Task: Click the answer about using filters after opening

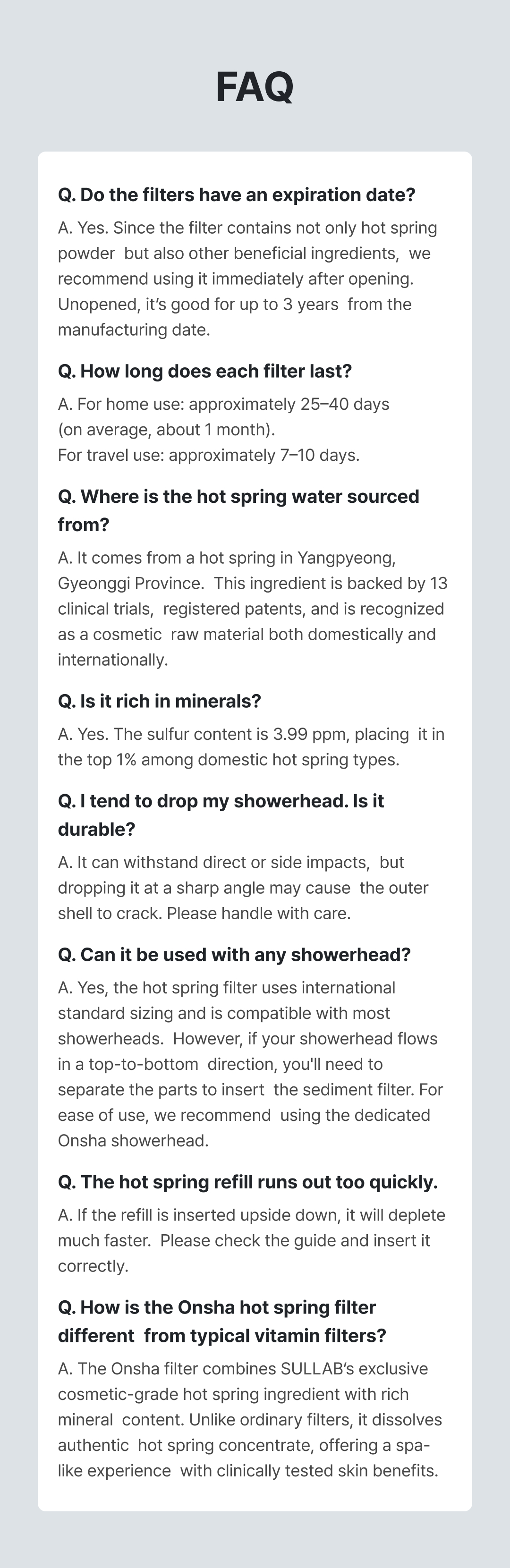Action: point(247,278)
